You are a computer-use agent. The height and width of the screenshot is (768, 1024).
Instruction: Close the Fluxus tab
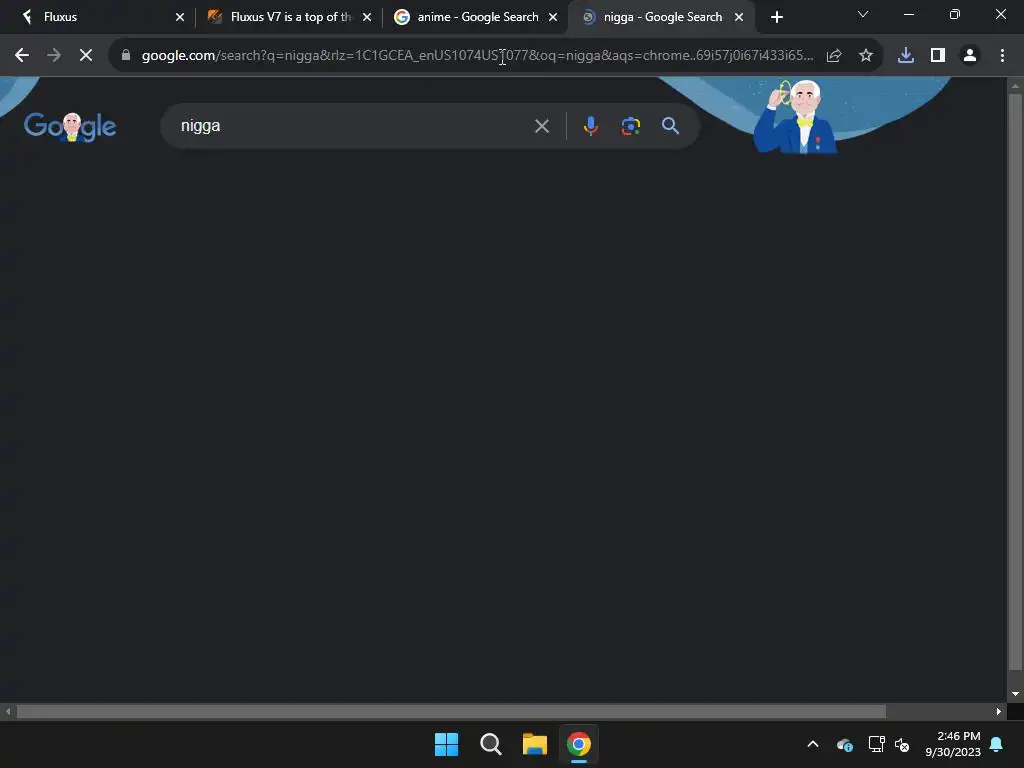coord(180,17)
